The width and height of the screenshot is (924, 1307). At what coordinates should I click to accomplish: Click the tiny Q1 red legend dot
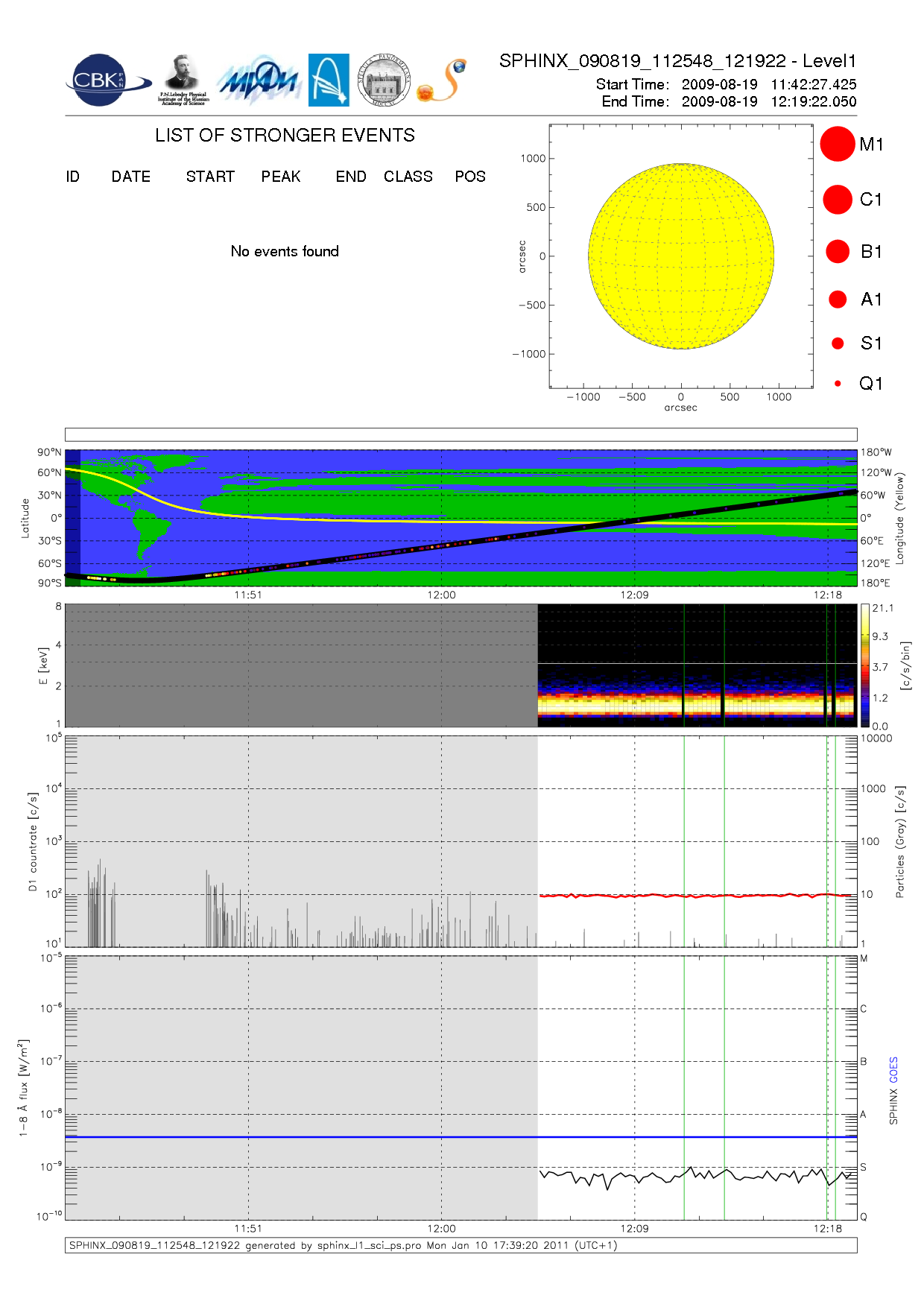tap(838, 384)
